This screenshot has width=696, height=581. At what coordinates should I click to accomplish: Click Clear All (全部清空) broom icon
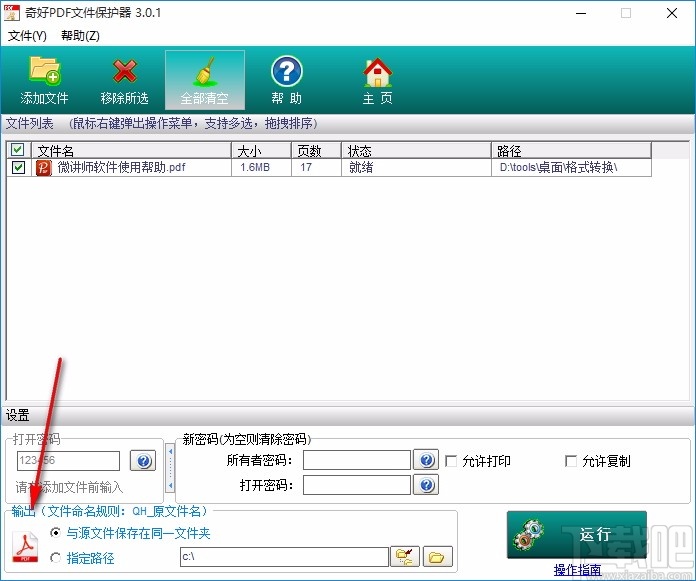[x=205, y=71]
